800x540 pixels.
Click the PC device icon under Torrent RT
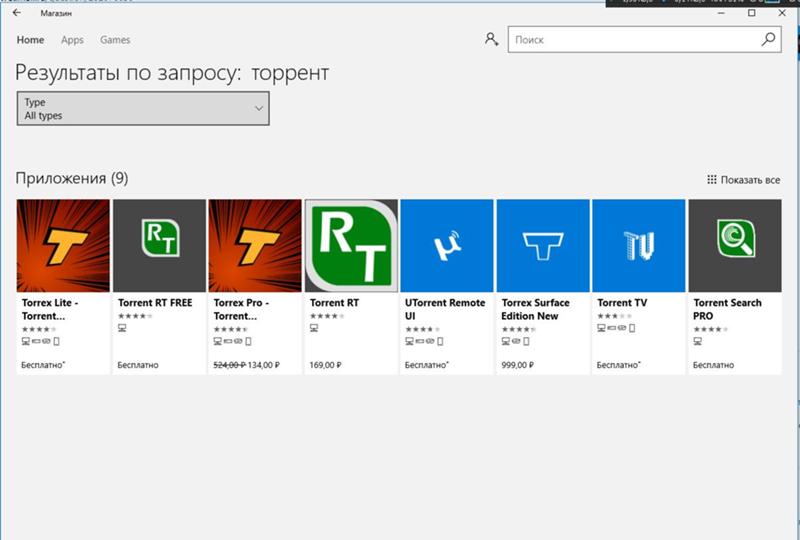[314, 328]
